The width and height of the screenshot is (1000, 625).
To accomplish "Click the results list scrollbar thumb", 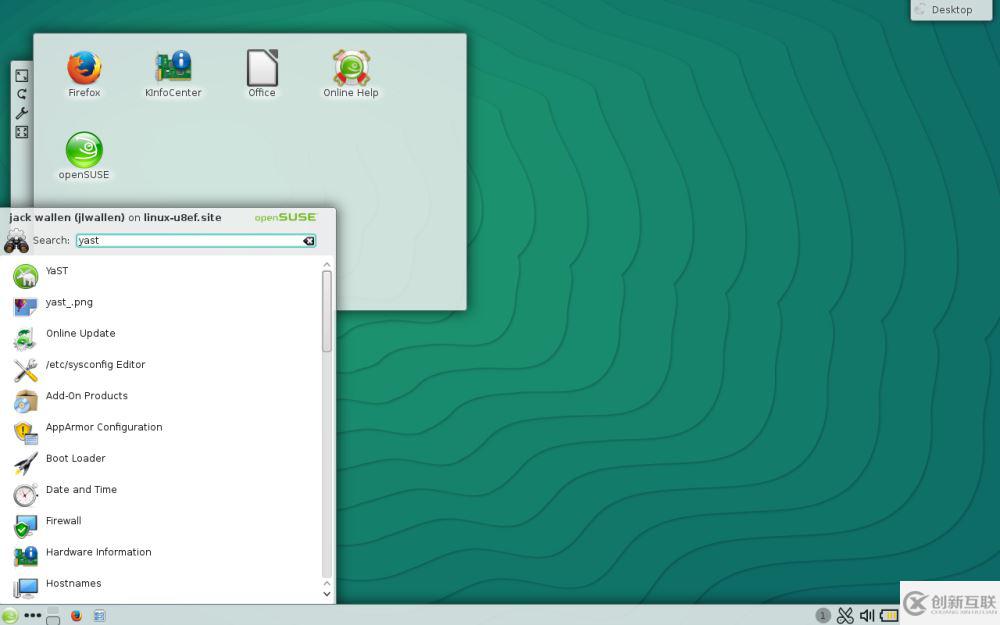I will pos(327,311).
